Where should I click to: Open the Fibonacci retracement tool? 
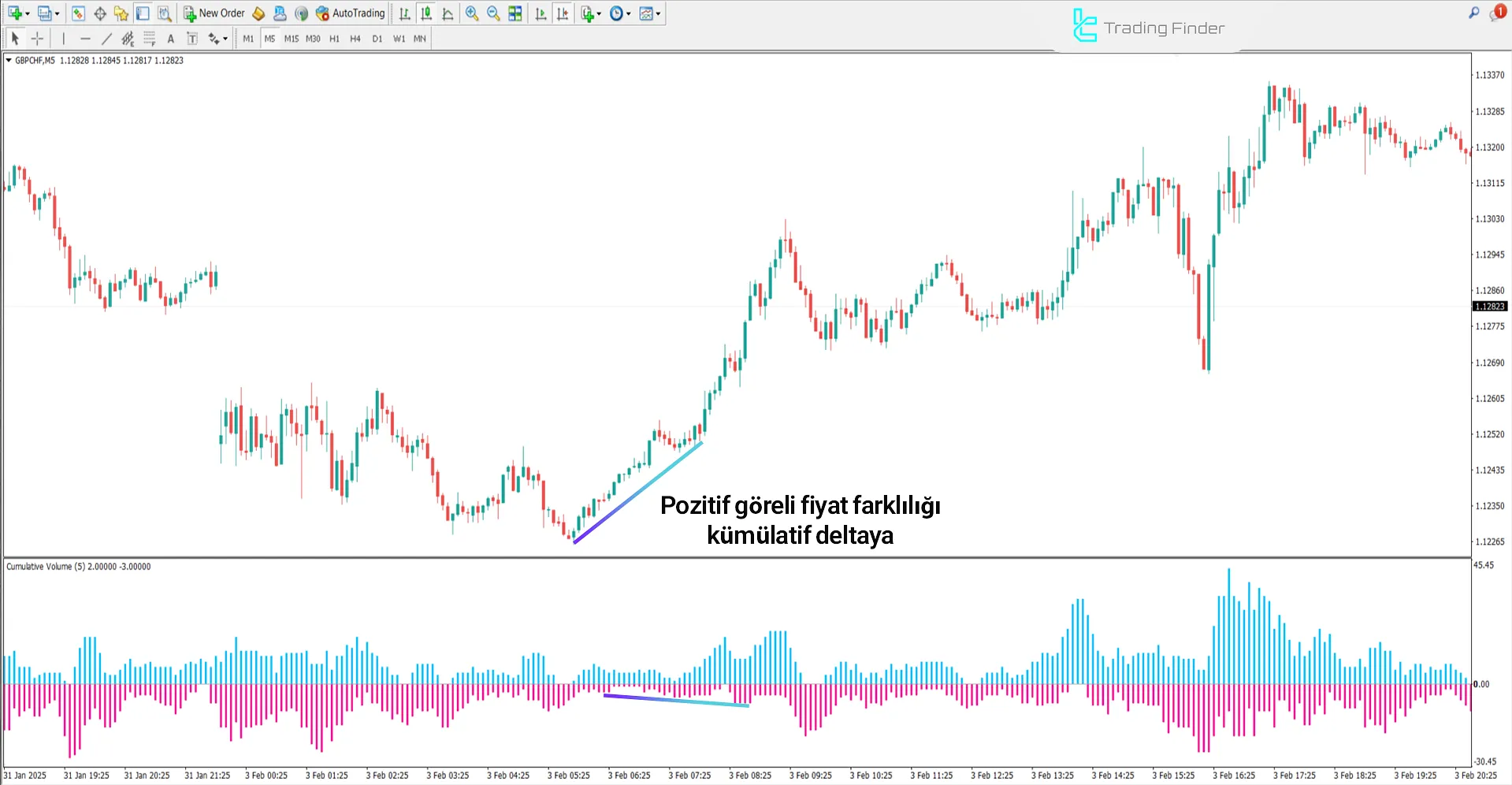click(148, 38)
